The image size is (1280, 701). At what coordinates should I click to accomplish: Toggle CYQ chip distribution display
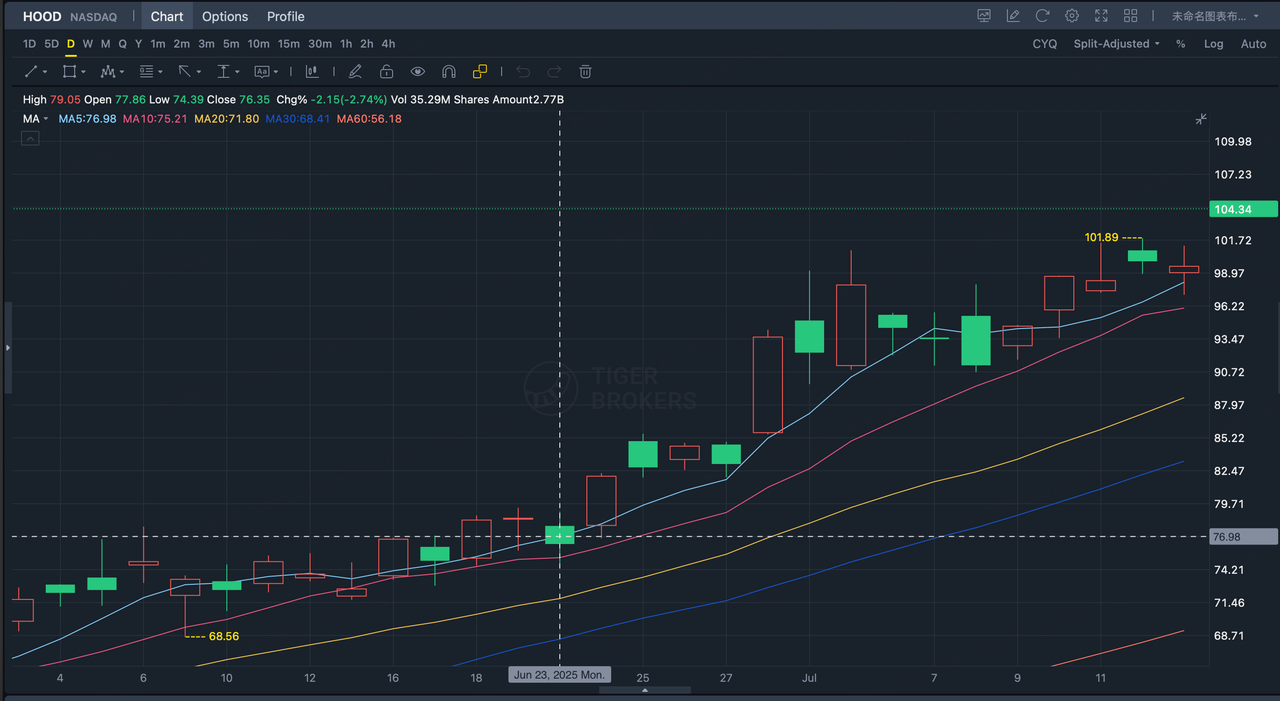pos(1044,44)
